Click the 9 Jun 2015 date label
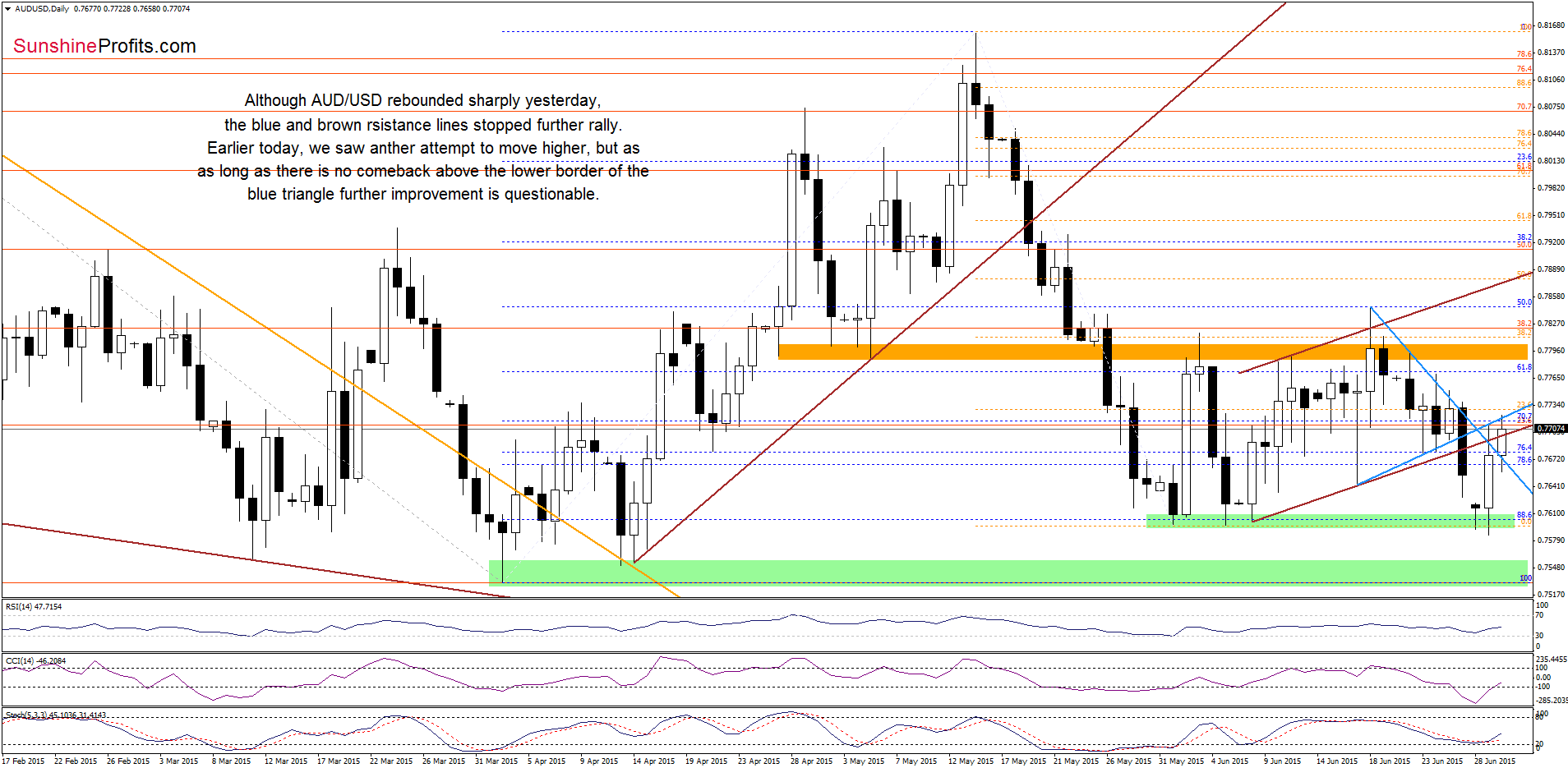The width and height of the screenshot is (1568, 768). click(1282, 761)
